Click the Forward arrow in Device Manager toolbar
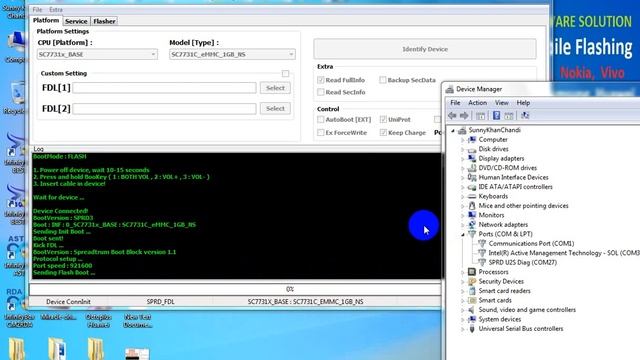 (464, 116)
